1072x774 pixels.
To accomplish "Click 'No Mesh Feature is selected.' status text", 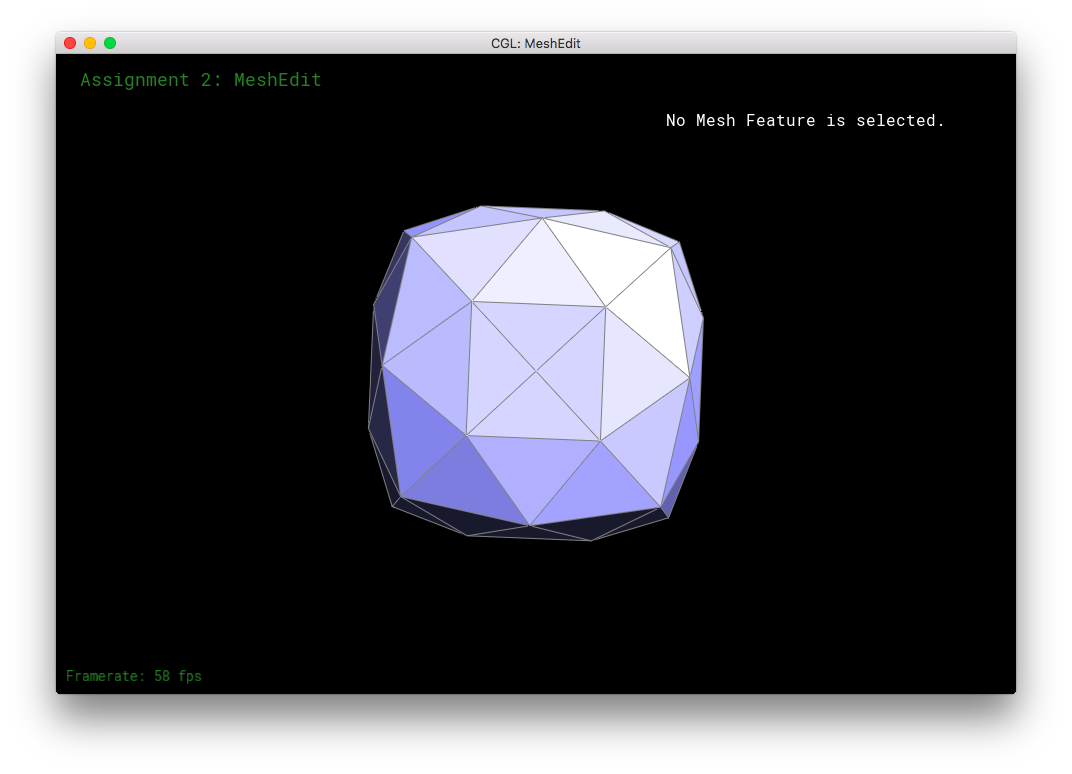I will pyautogui.click(x=805, y=120).
